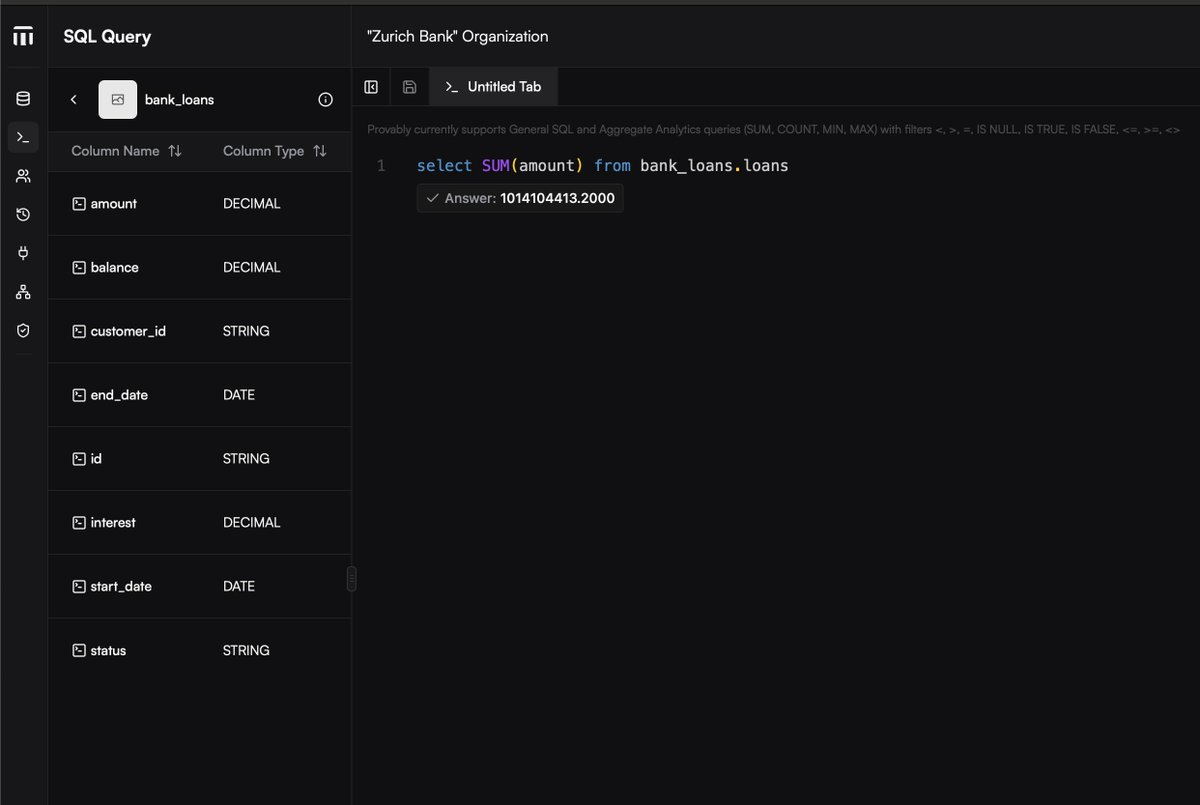The width and height of the screenshot is (1200, 805).
Task: Select the amount column name
Action: pos(114,203)
